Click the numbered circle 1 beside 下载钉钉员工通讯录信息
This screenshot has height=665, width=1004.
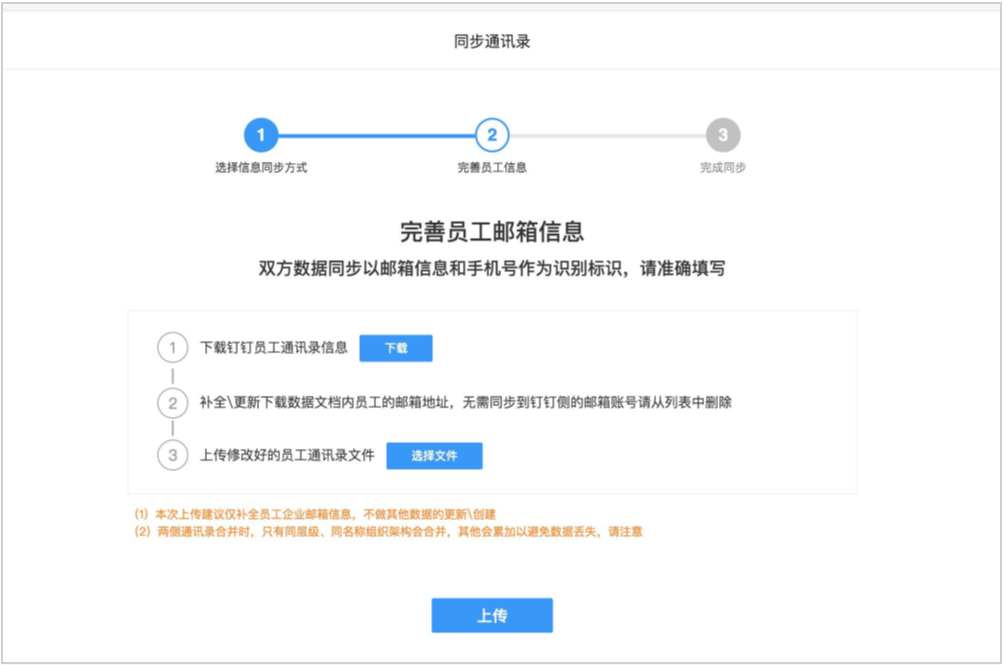tap(173, 348)
